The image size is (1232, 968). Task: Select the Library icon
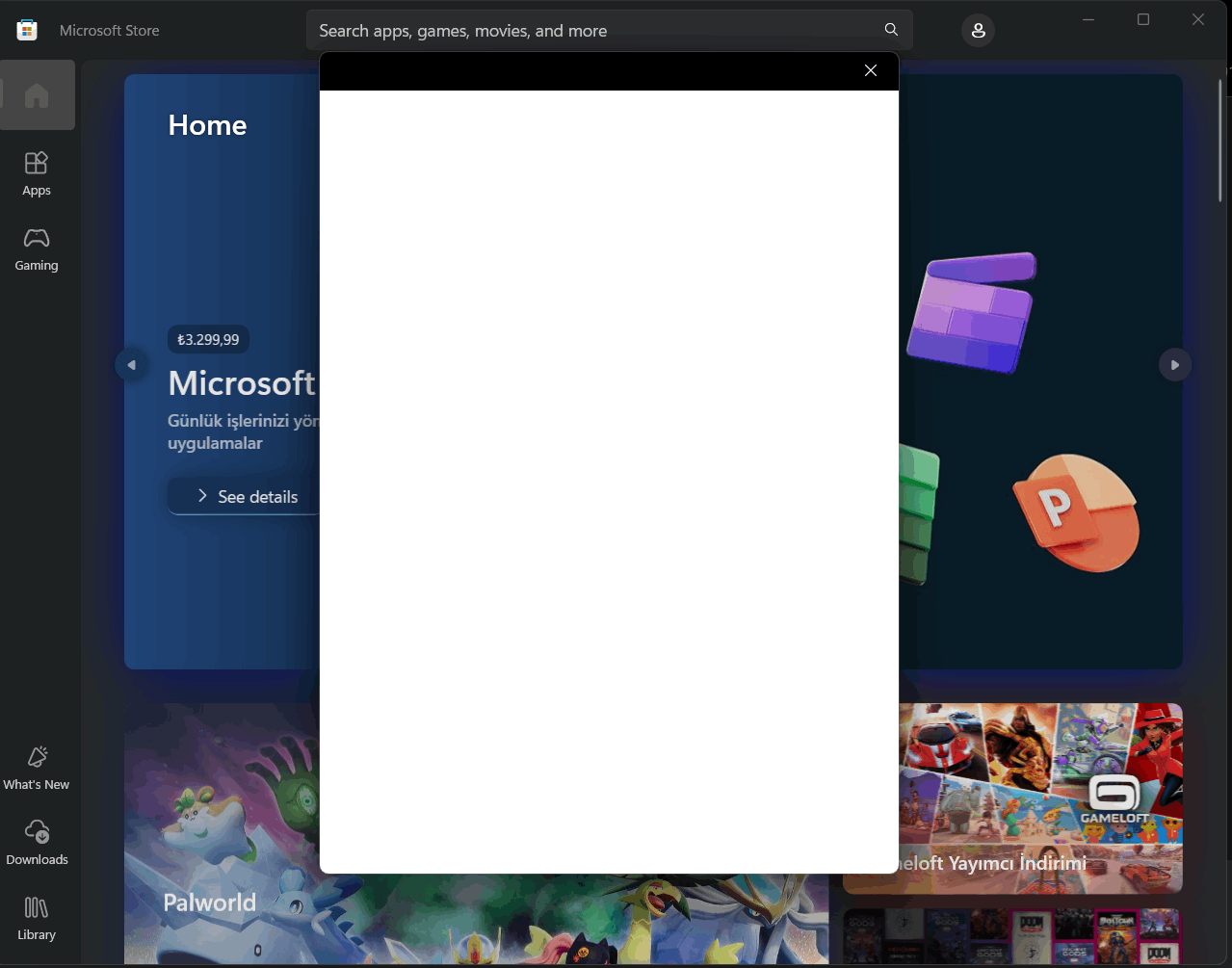36,917
